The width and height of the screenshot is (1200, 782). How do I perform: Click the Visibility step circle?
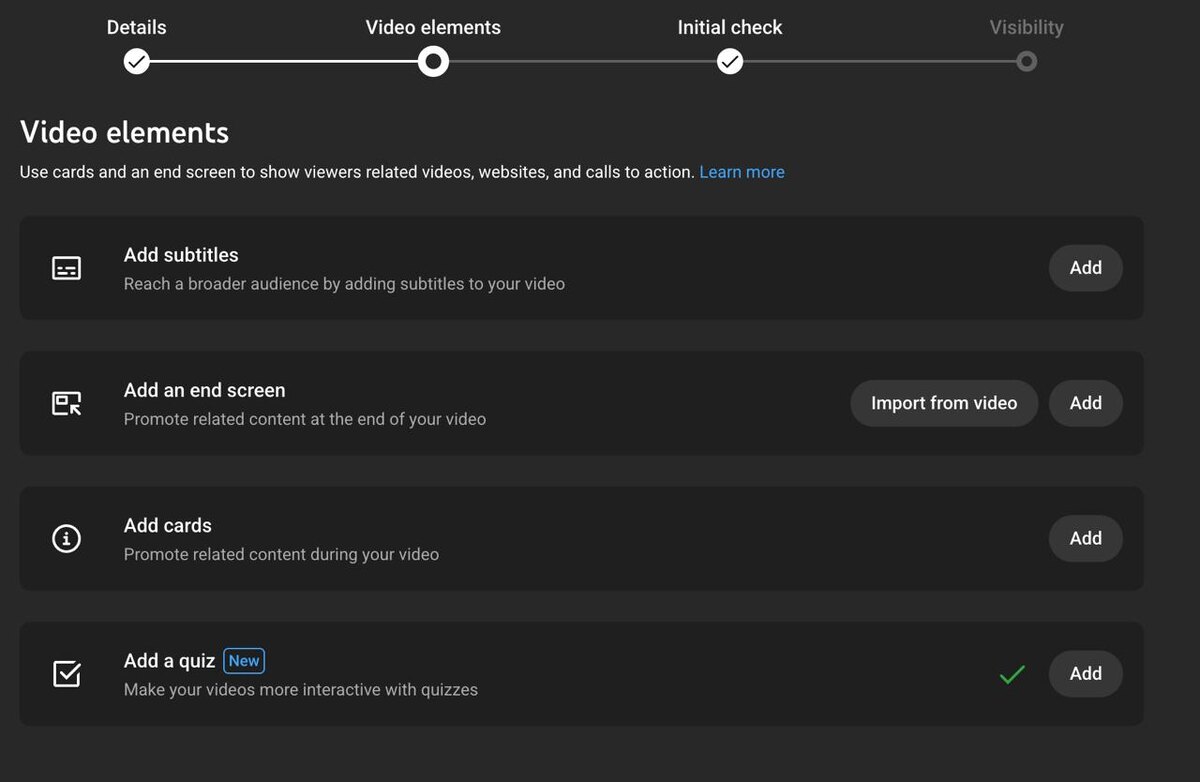click(1026, 62)
